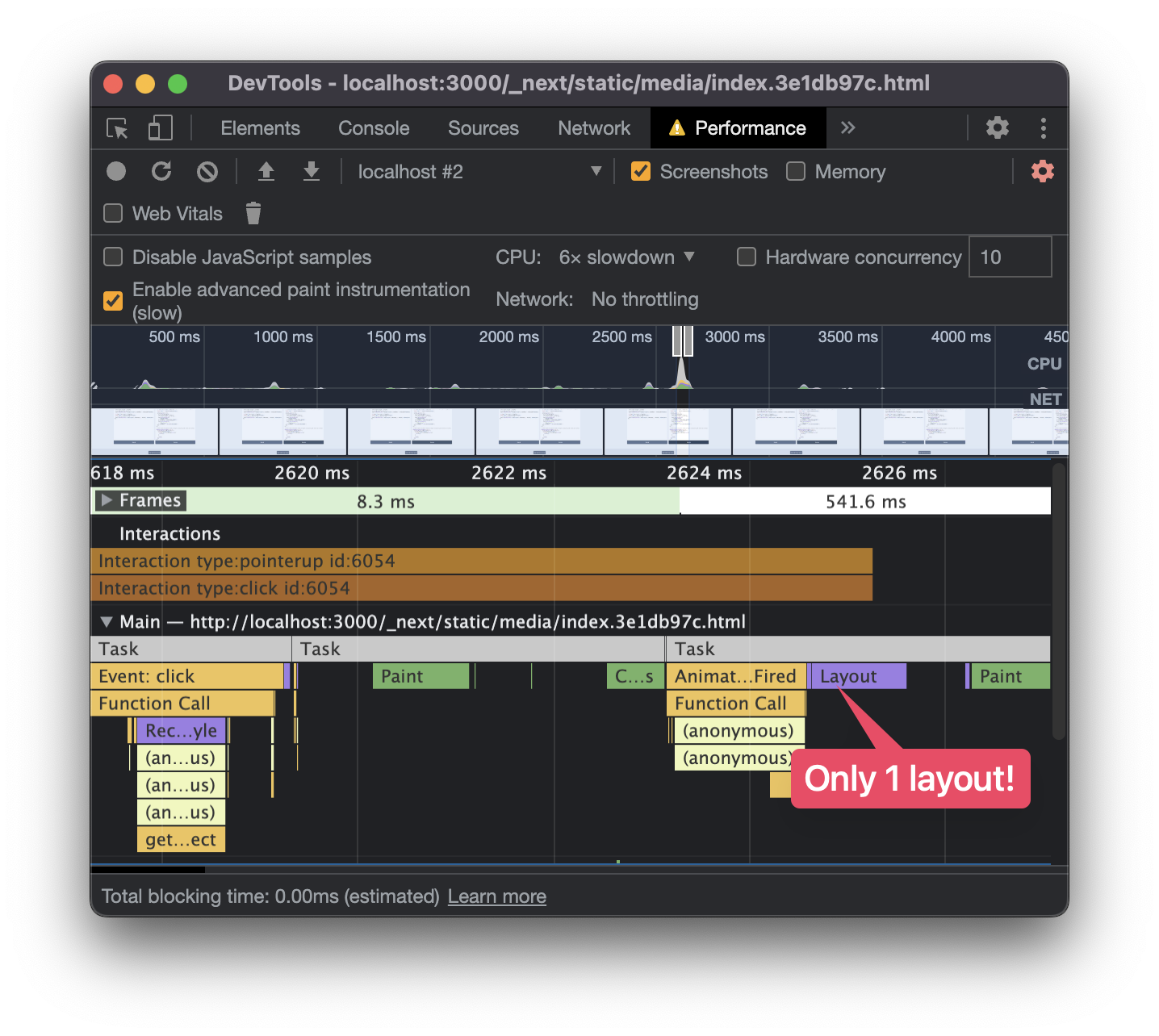Collapse the Main thread track
This screenshot has width=1159, height=1036.
coord(107,621)
